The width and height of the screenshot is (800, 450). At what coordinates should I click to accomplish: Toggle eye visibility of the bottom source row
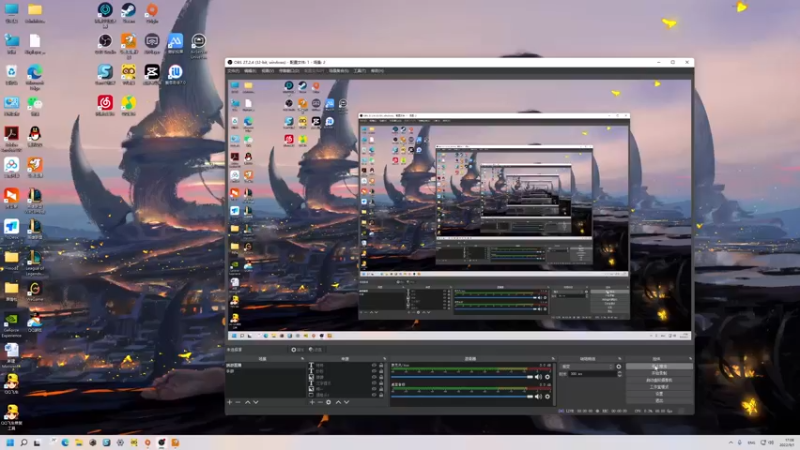click(374, 395)
